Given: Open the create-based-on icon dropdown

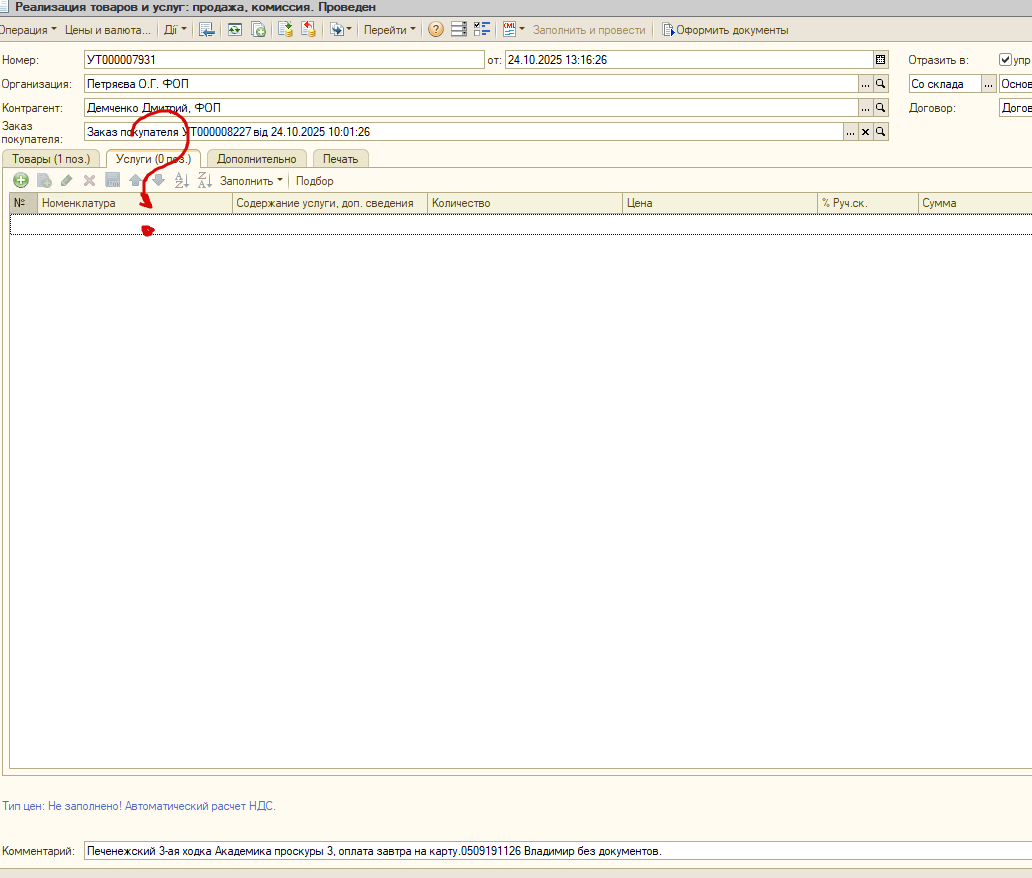Looking at the screenshot, I should 341,30.
